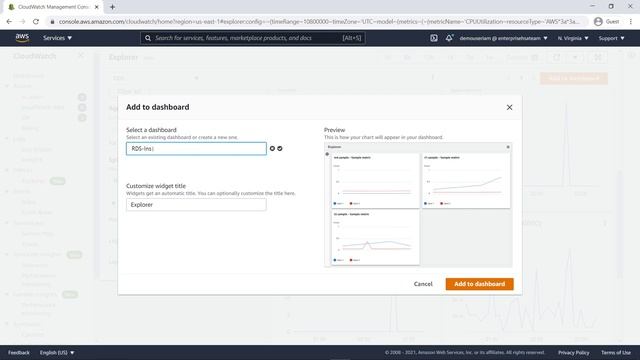The image size is (640, 360).
Task: Click the Select a dashboard label
Action: pyautogui.click(x=151, y=130)
